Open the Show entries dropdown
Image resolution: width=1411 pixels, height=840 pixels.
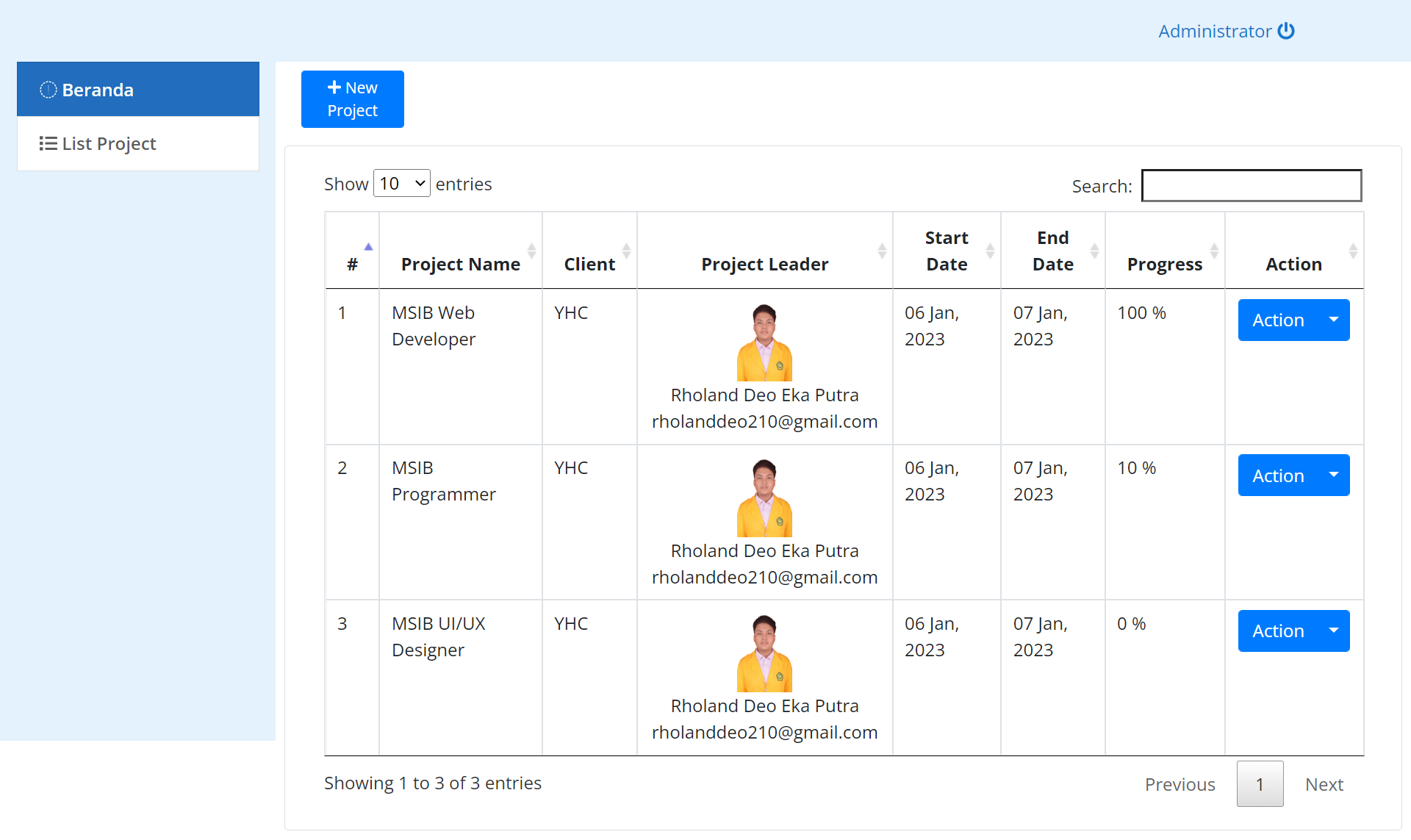pos(401,183)
